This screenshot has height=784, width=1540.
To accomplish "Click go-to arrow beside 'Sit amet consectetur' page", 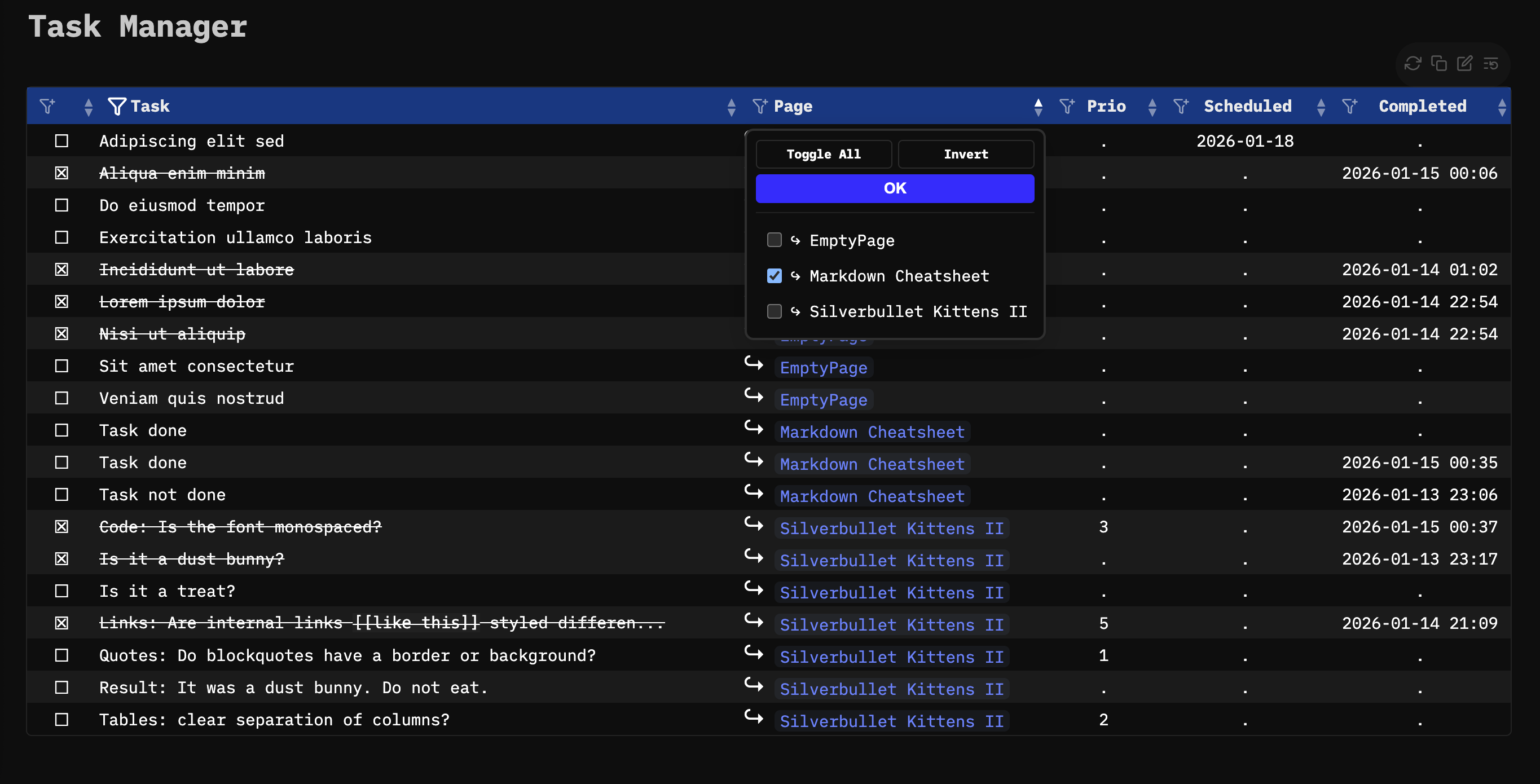I will tap(753, 364).
